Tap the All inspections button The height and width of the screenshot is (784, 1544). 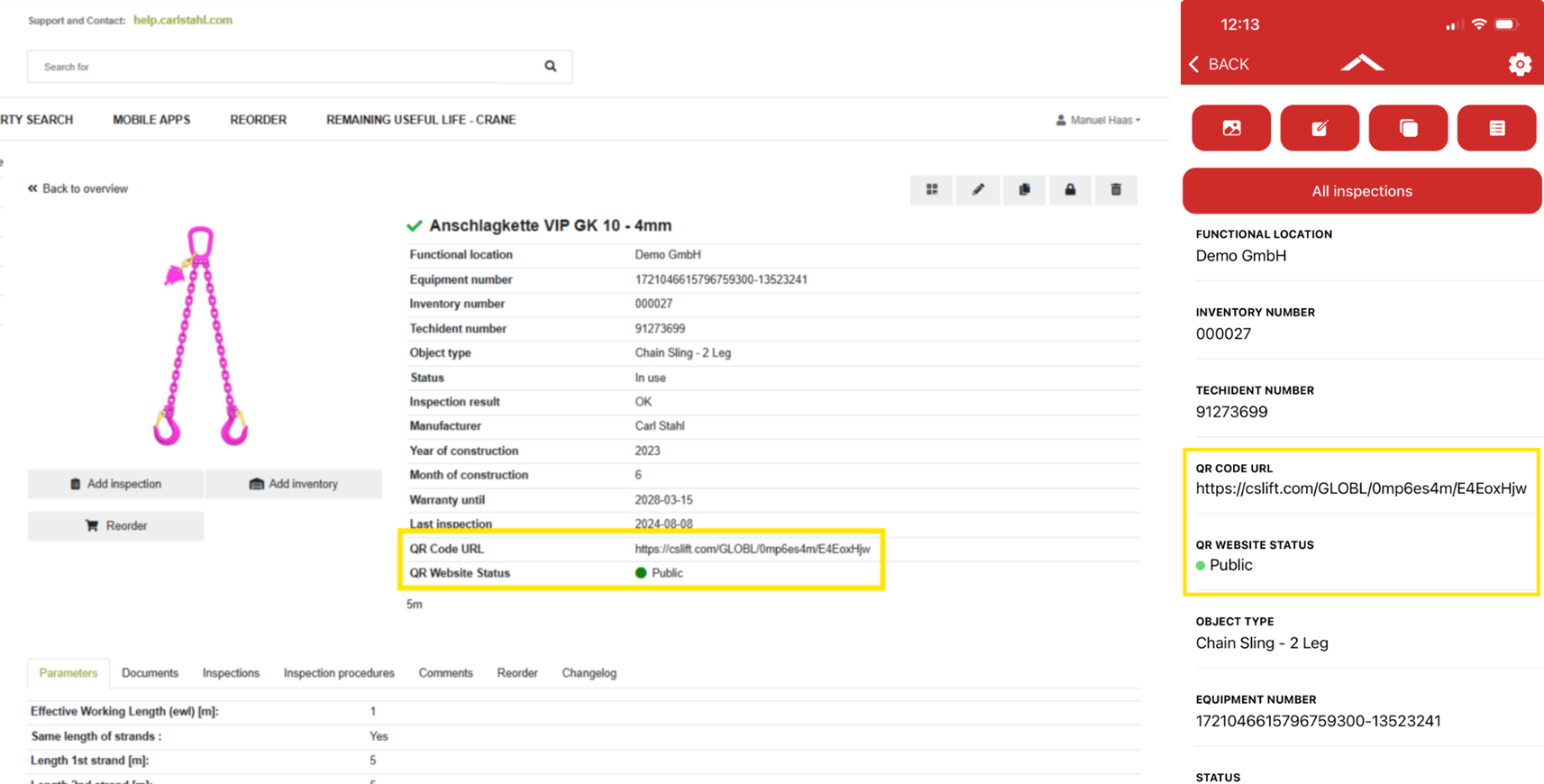[1361, 191]
